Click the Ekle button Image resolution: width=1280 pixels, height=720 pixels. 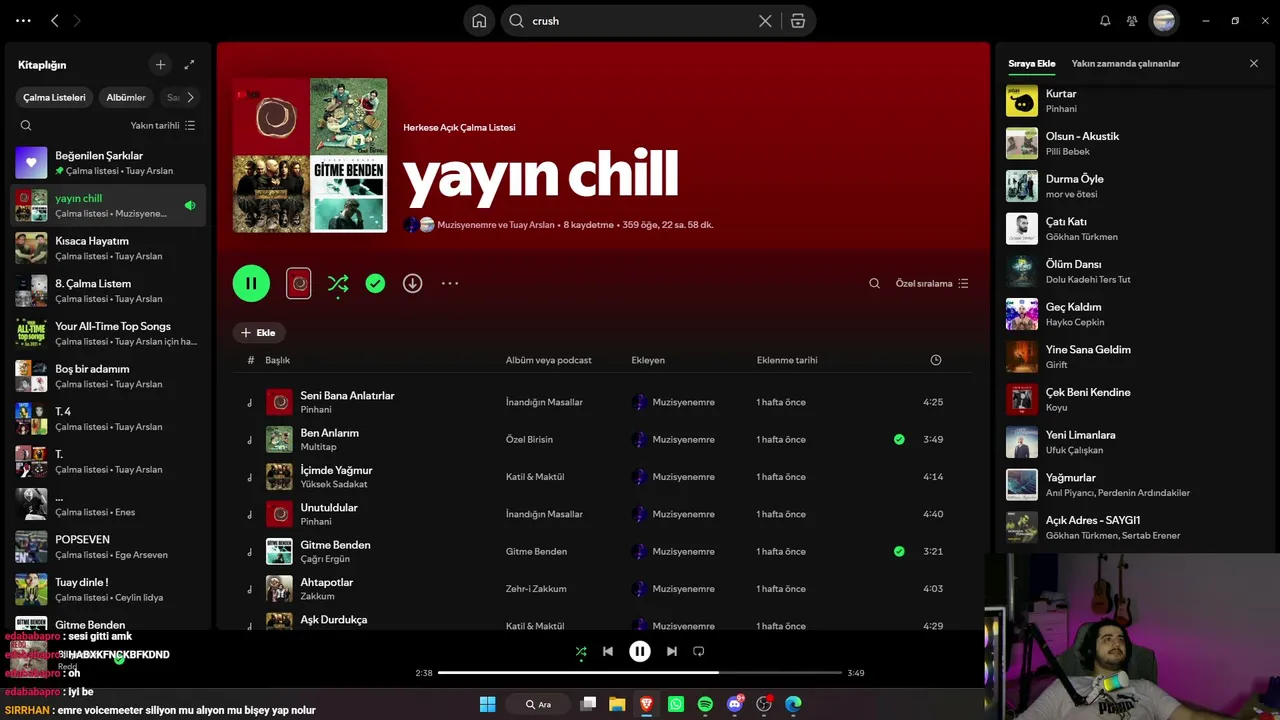pos(258,333)
